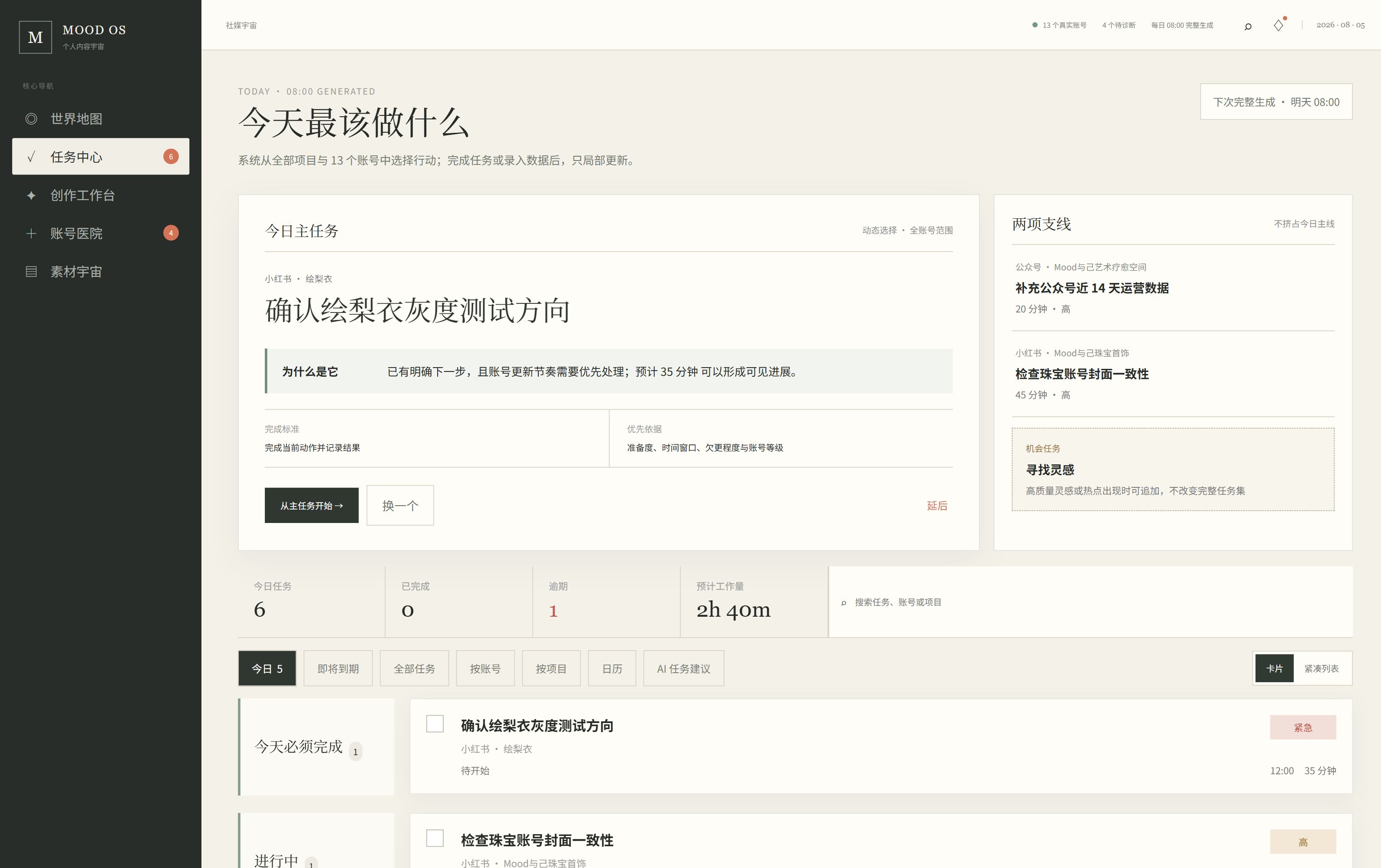Switch to 按账号 tab

485,668
